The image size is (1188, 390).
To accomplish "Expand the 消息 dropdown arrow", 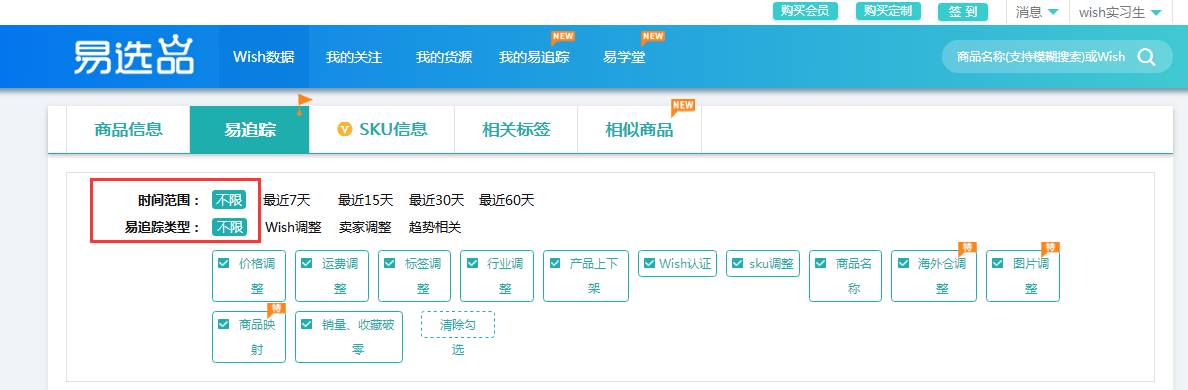I will tap(1053, 12).
